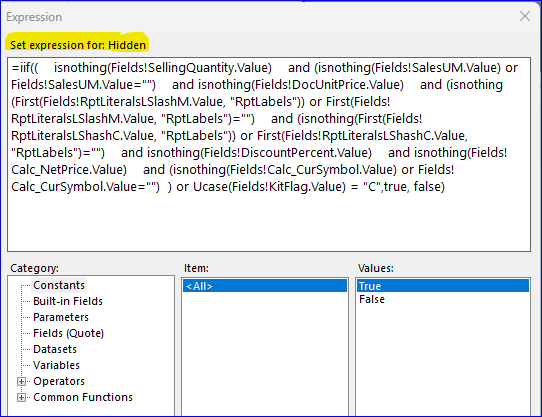Choose False in the Values list

click(x=442, y=299)
